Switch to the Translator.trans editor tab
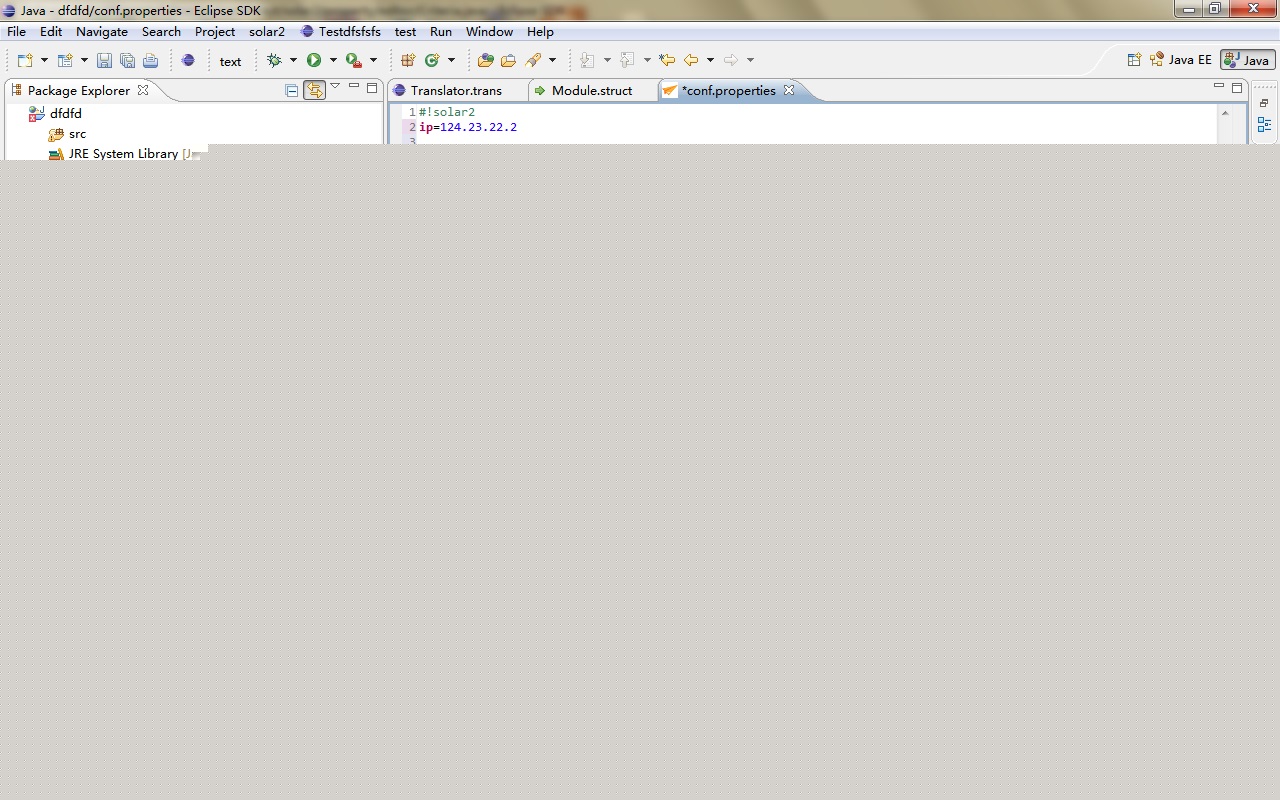 (x=457, y=90)
